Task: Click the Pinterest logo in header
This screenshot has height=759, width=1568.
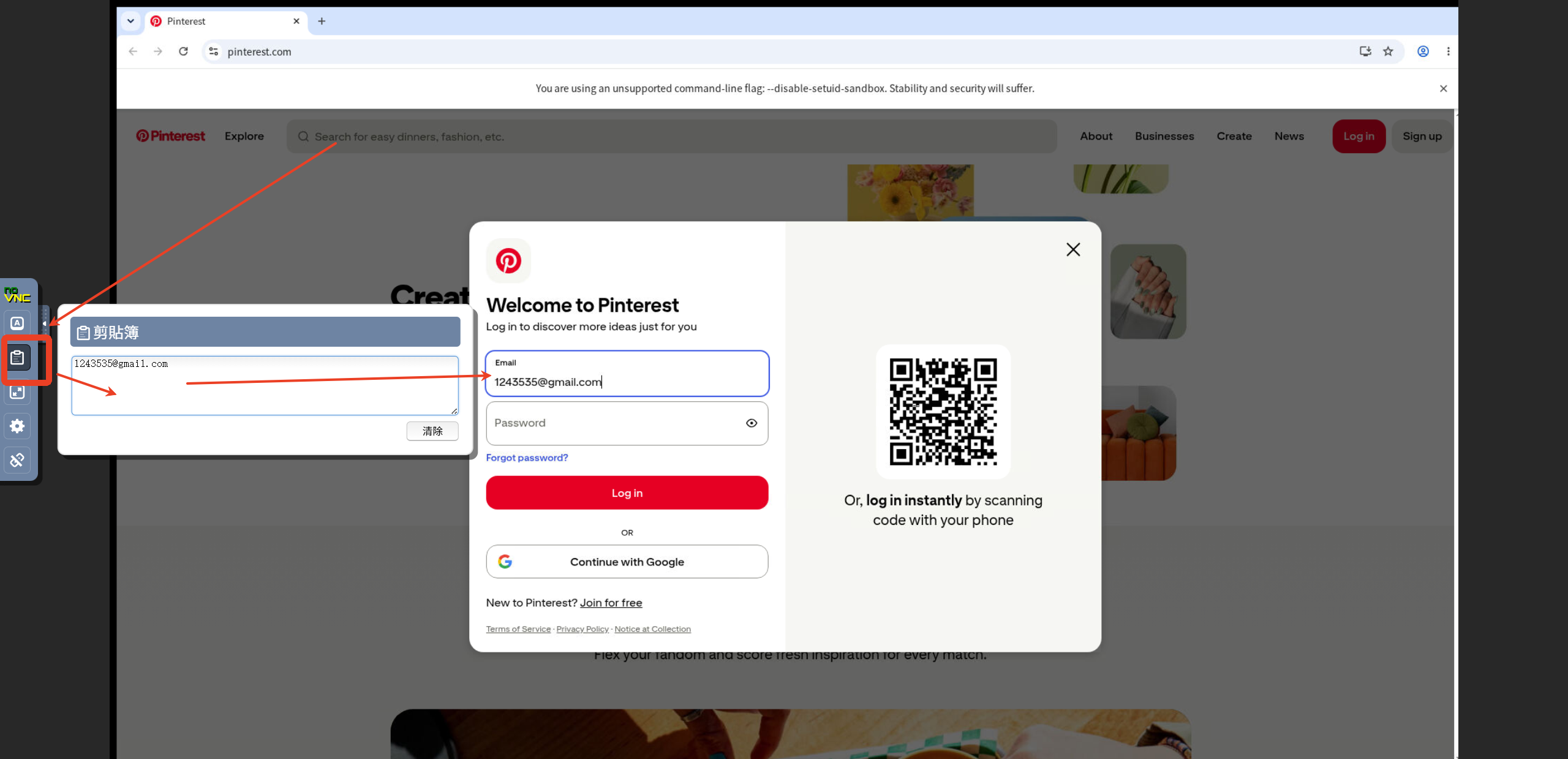Action: tap(171, 136)
